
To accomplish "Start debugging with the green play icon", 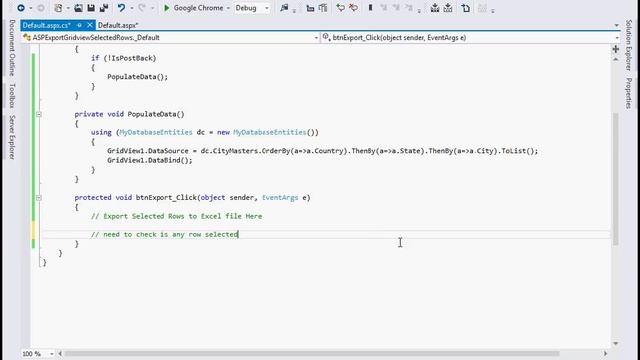I will point(167,8).
